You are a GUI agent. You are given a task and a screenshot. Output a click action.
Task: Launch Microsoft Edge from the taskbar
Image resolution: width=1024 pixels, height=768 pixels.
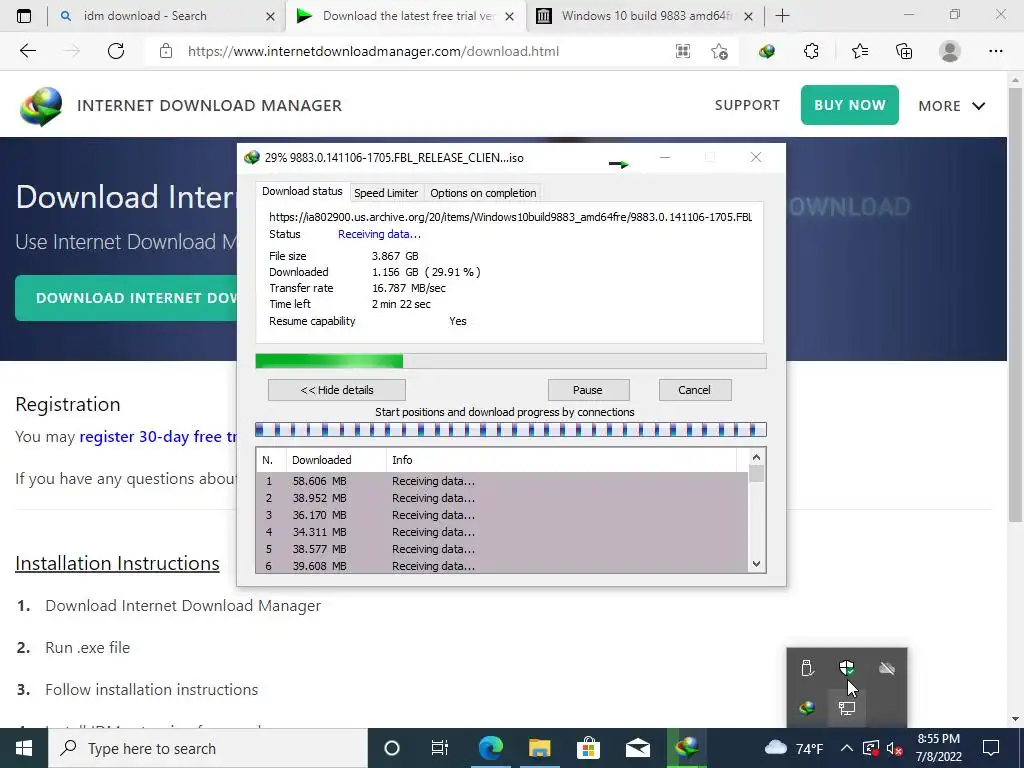pyautogui.click(x=490, y=748)
